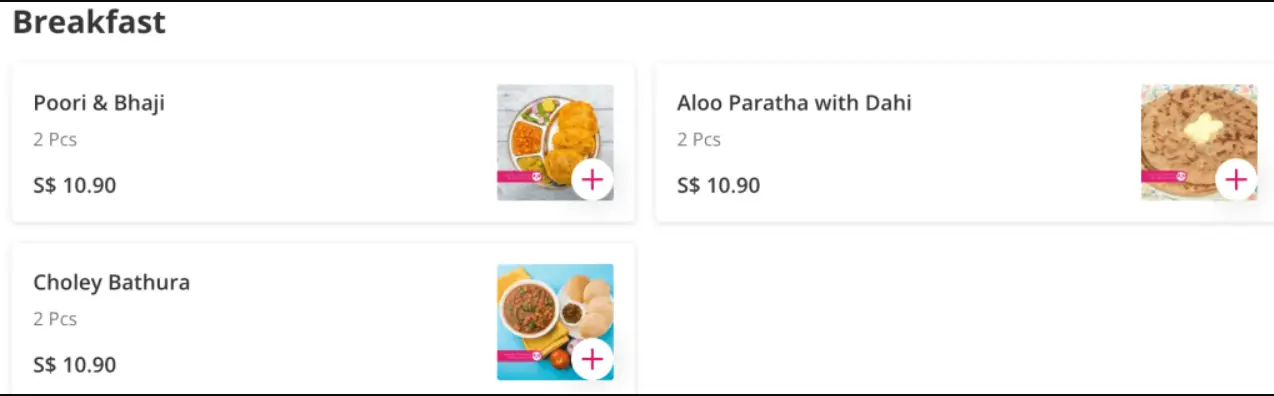Add Poori & Bhaji using plus icon
Viewport: 1274px width, 396px height.
(592, 180)
